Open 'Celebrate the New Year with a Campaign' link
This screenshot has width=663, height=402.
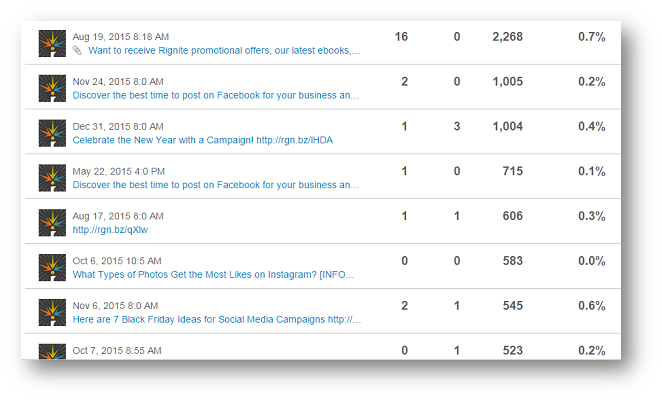[x=203, y=140]
